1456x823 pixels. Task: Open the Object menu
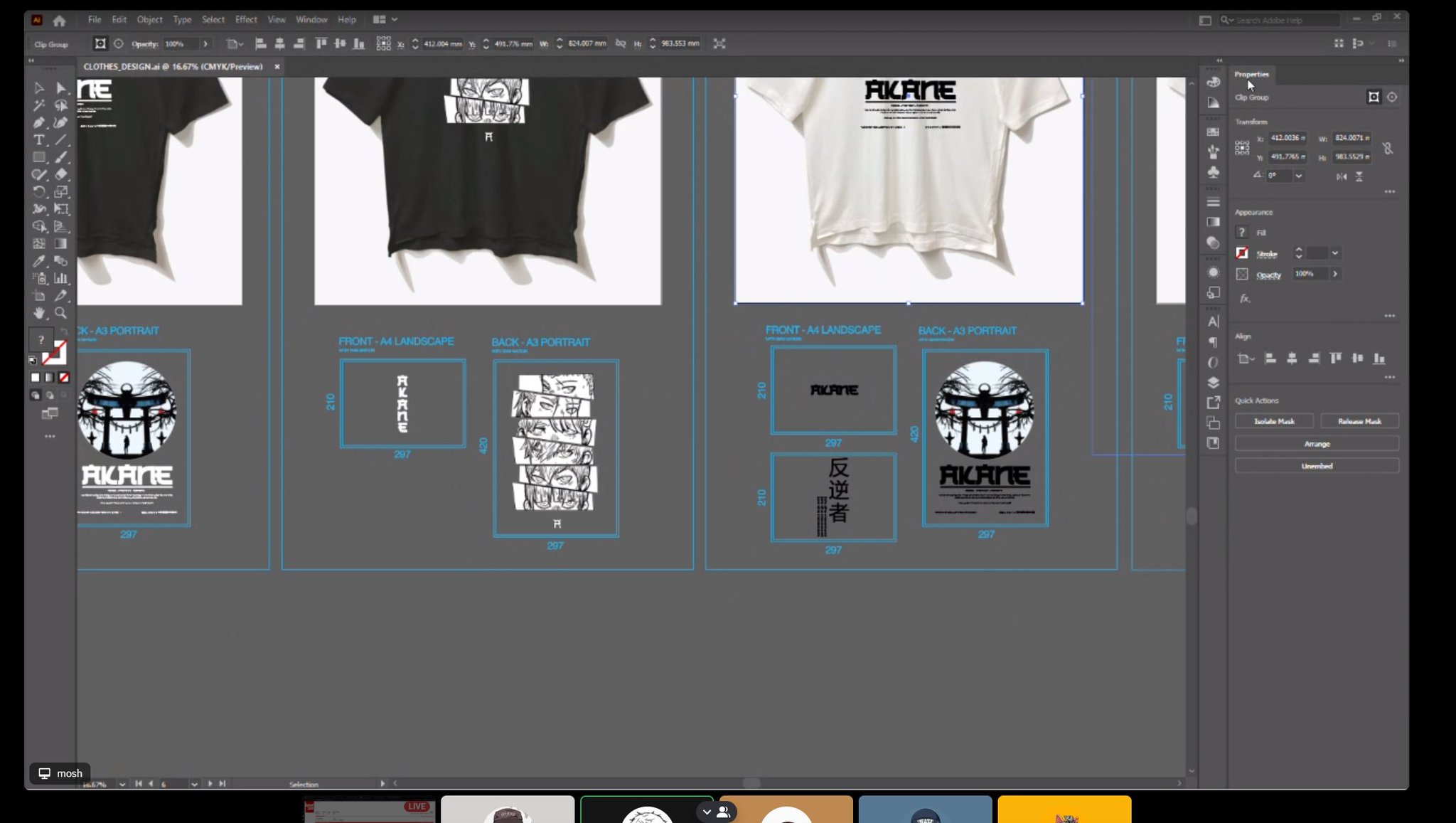click(x=149, y=20)
